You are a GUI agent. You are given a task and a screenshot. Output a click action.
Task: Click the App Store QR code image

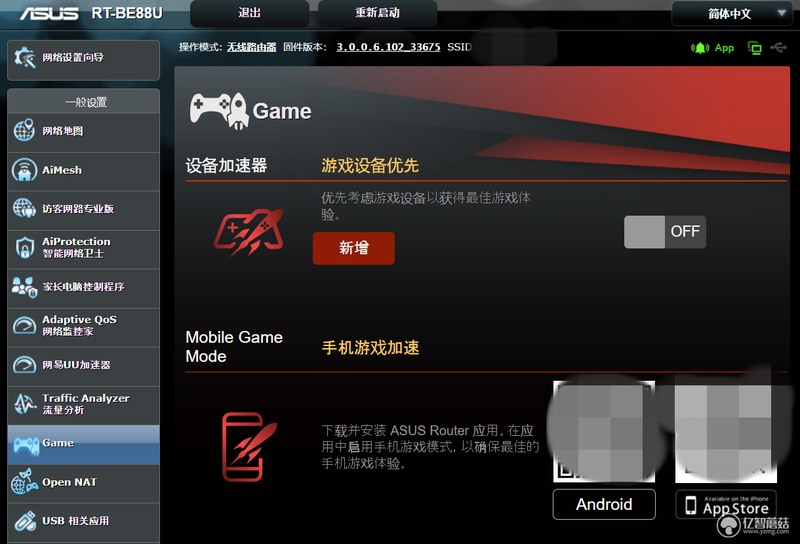click(x=726, y=432)
